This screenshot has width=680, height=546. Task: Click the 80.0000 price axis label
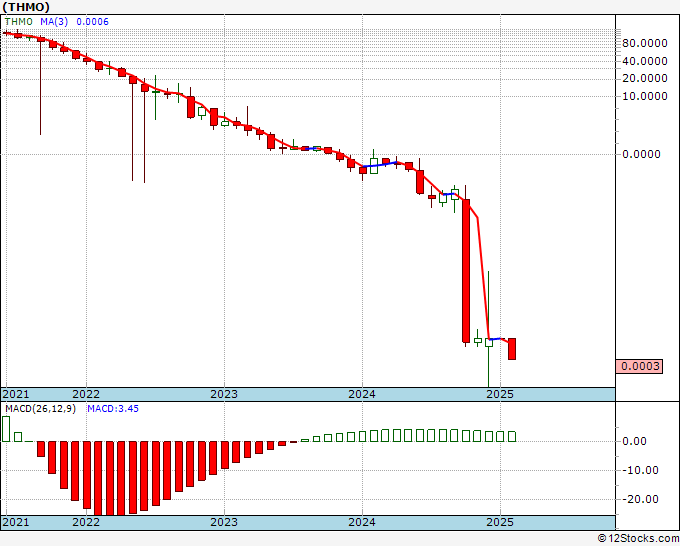pyautogui.click(x=644, y=43)
